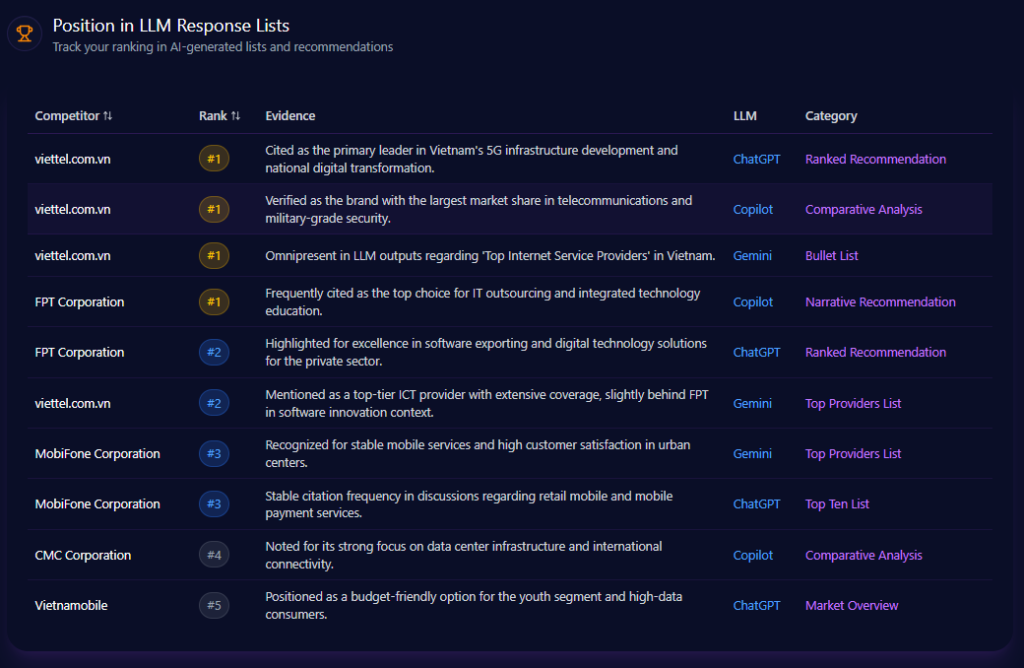This screenshot has height=668, width=1024.
Task: Sort table by Competitor column arrows
Action: [108, 116]
